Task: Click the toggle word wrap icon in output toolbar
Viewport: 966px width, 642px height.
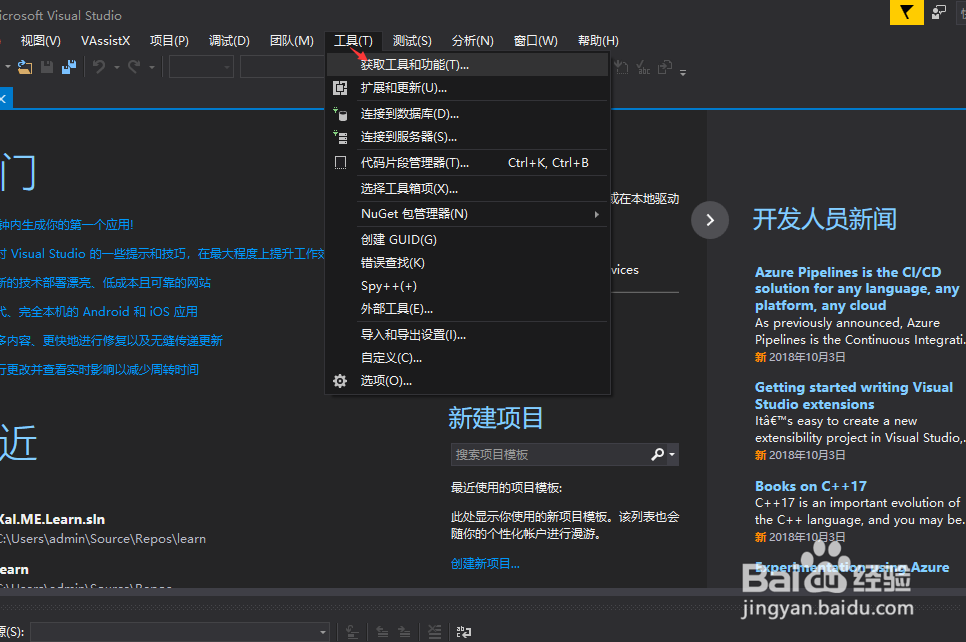Action: pyautogui.click(x=463, y=632)
